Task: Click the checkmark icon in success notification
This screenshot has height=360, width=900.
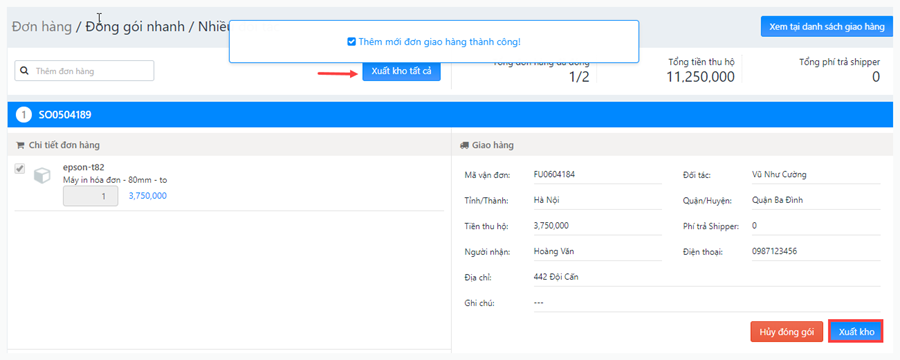Action: click(351, 42)
